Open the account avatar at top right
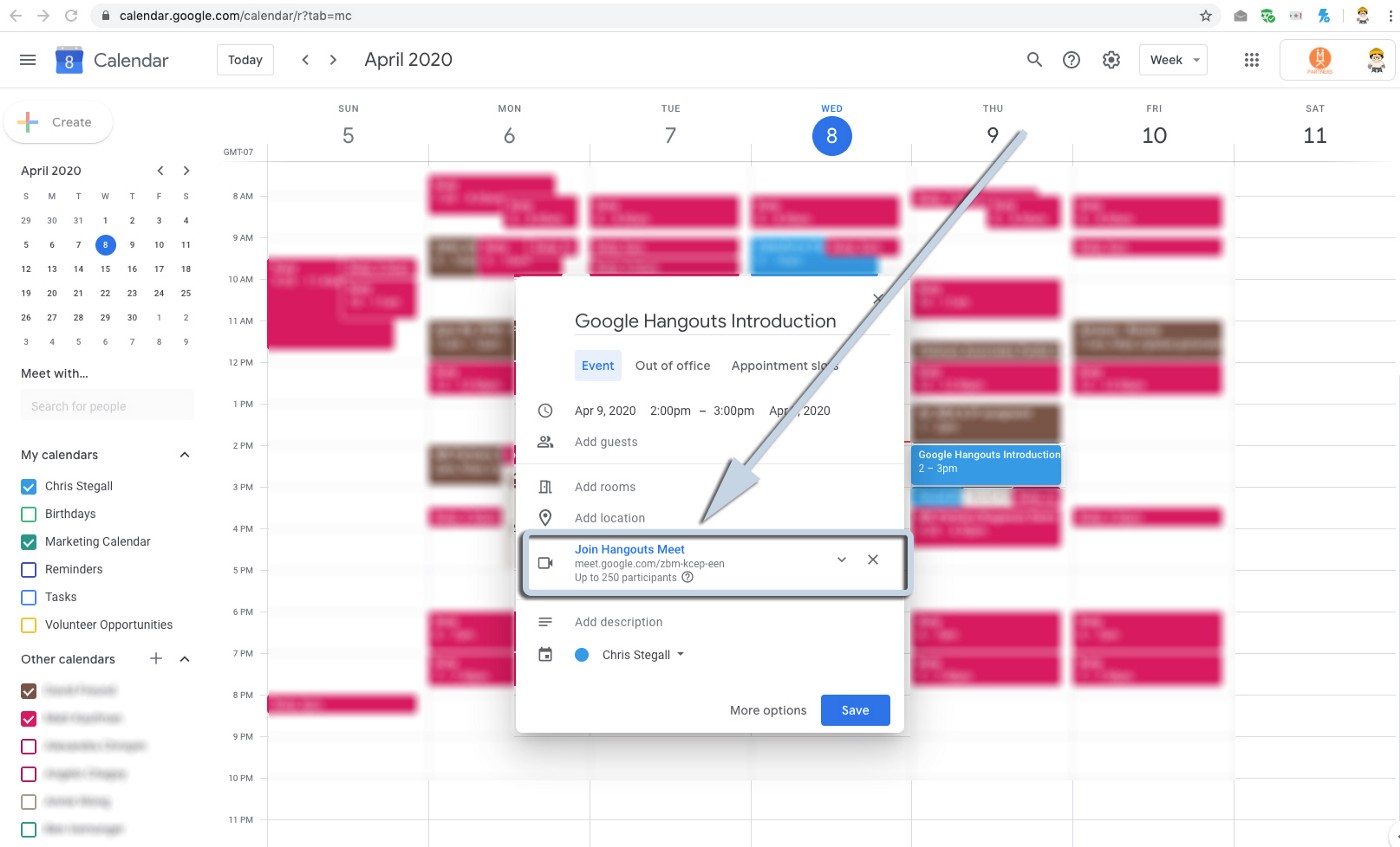 pyautogui.click(x=1376, y=61)
